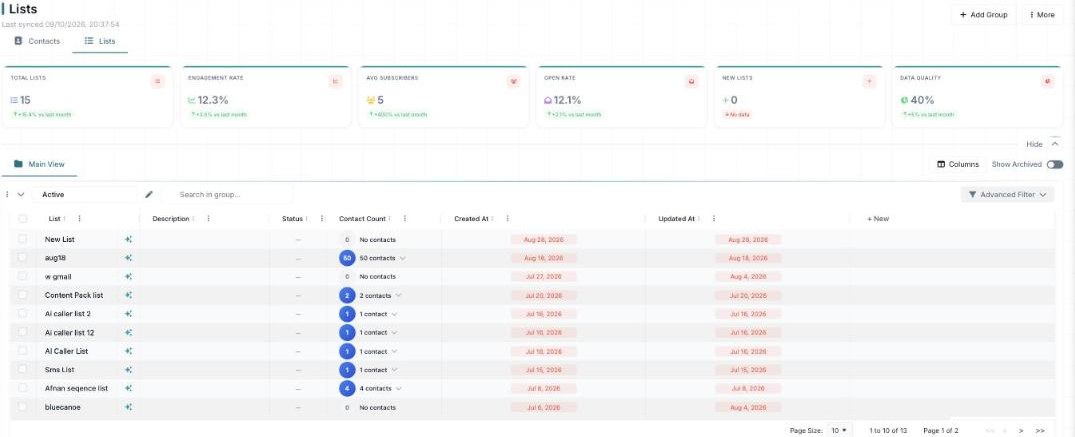Expand the 4 contacts dropdown for Afnan seqence list
This screenshot has height=437, width=1075.
[x=399, y=388]
